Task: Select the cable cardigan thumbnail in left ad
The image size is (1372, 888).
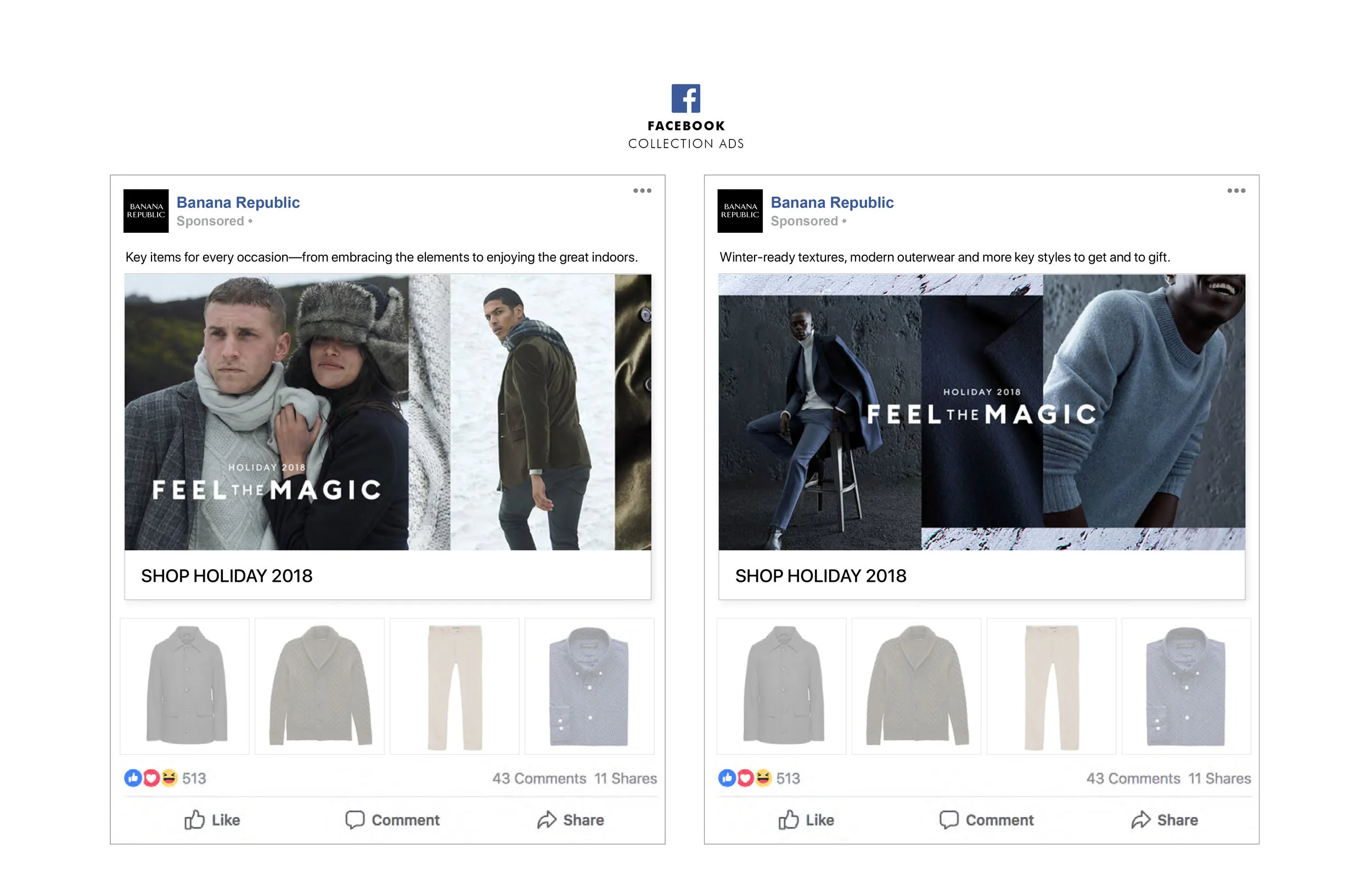Action: [319, 685]
